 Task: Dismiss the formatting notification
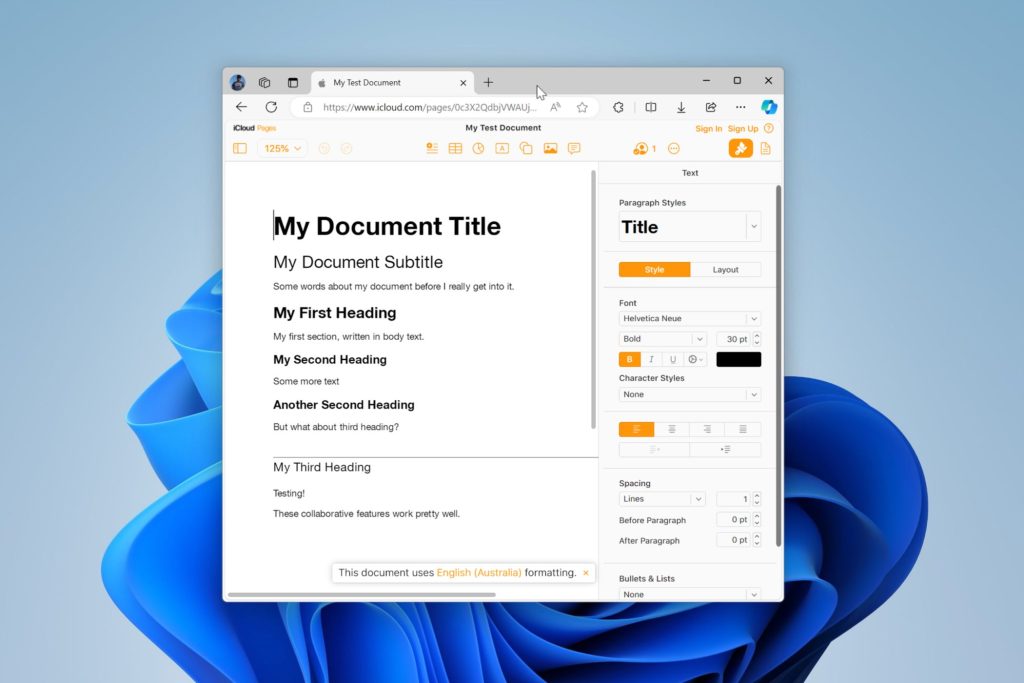click(x=586, y=573)
